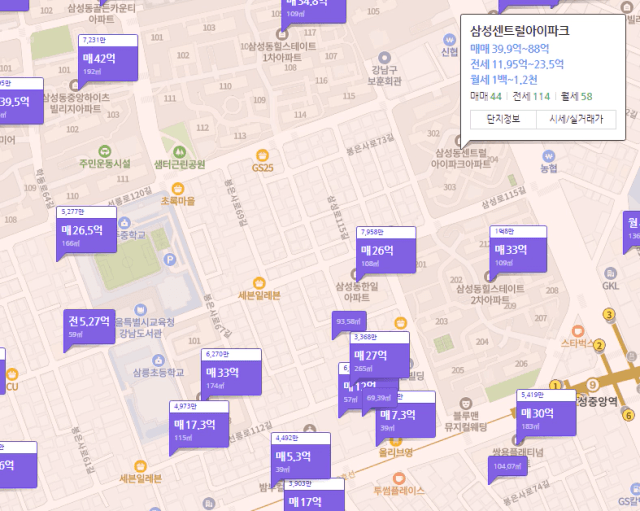The width and height of the screenshot is (640, 511).
Task: Click the 삼성동중앙하이츠 빌리지아파트 label
Action: coord(76,103)
